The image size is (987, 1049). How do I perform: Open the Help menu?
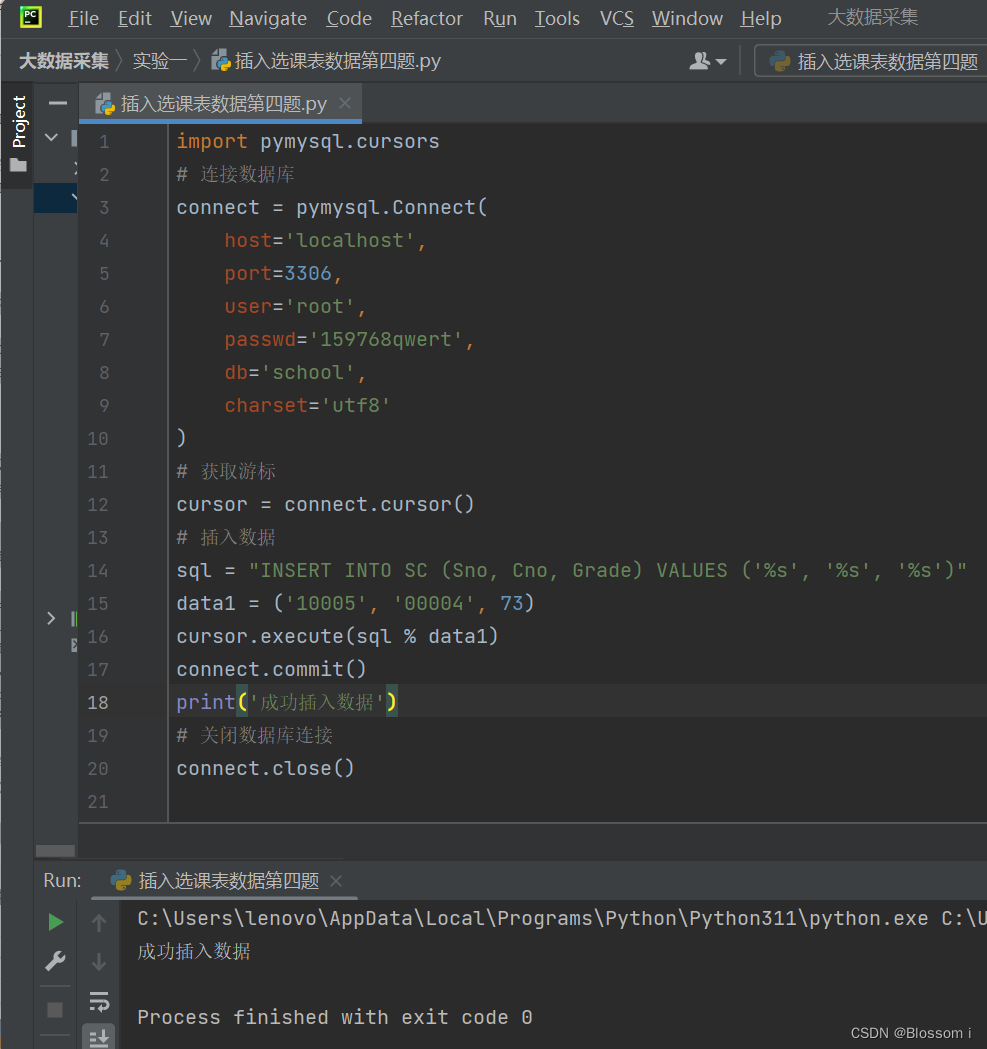point(761,18)
